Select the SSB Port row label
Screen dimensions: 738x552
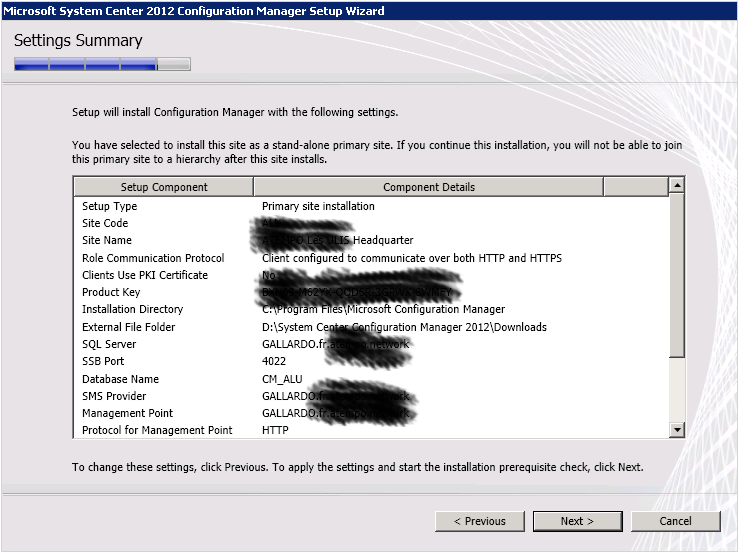(x=103, y=361)
